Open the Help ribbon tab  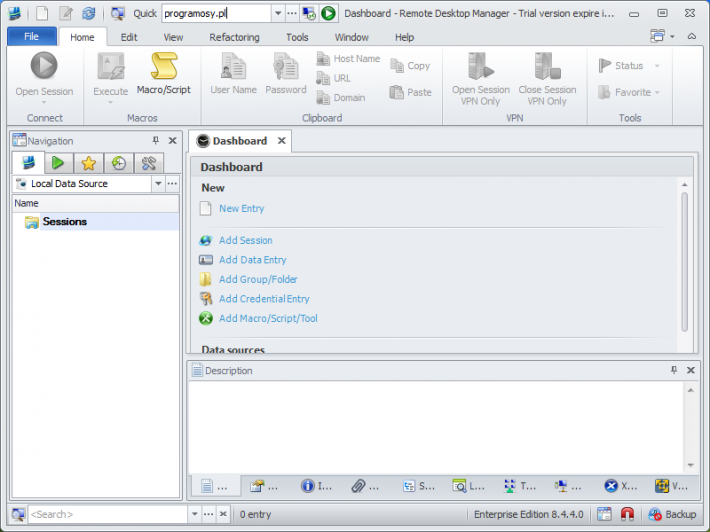tap(404, 37)
